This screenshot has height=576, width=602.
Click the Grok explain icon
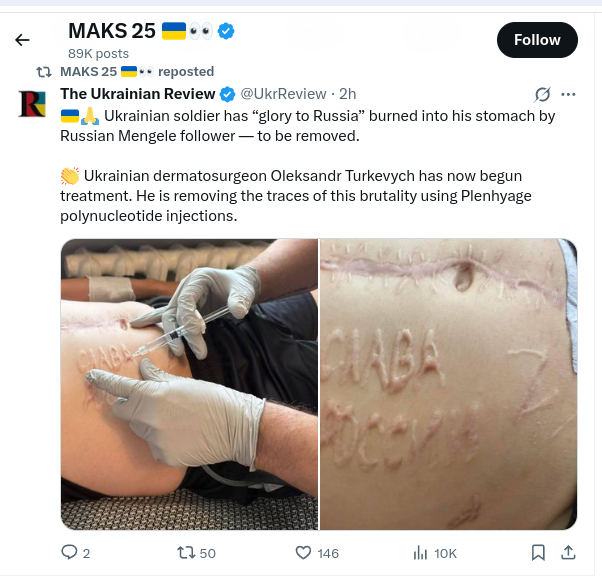coord(542,94)
